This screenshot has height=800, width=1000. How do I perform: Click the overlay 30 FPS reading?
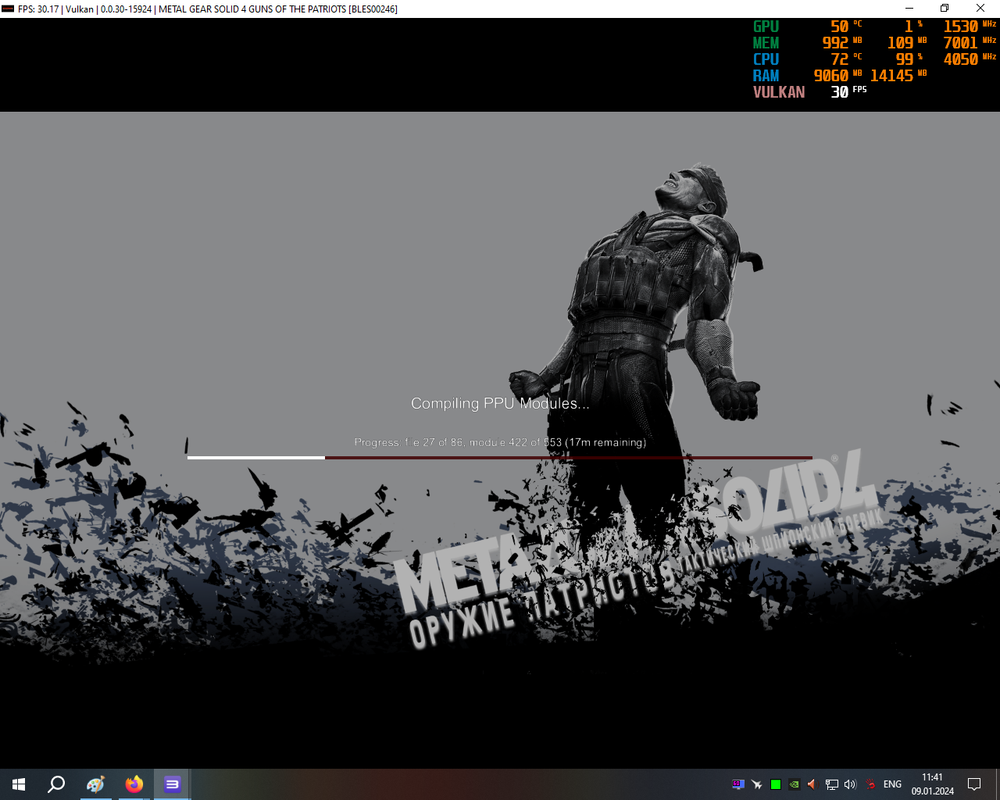coord(848,92)
